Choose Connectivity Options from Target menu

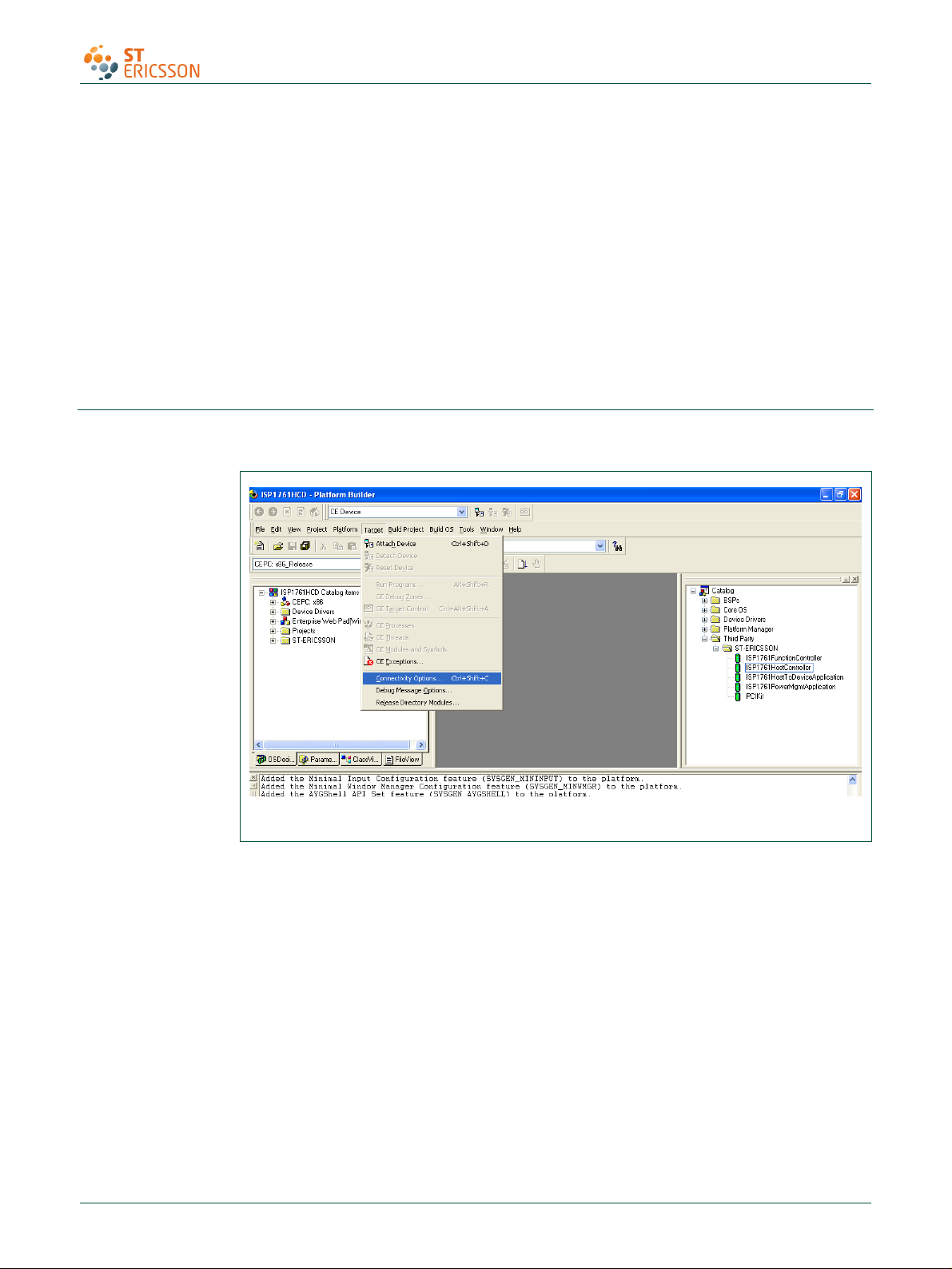click(432, 678)
